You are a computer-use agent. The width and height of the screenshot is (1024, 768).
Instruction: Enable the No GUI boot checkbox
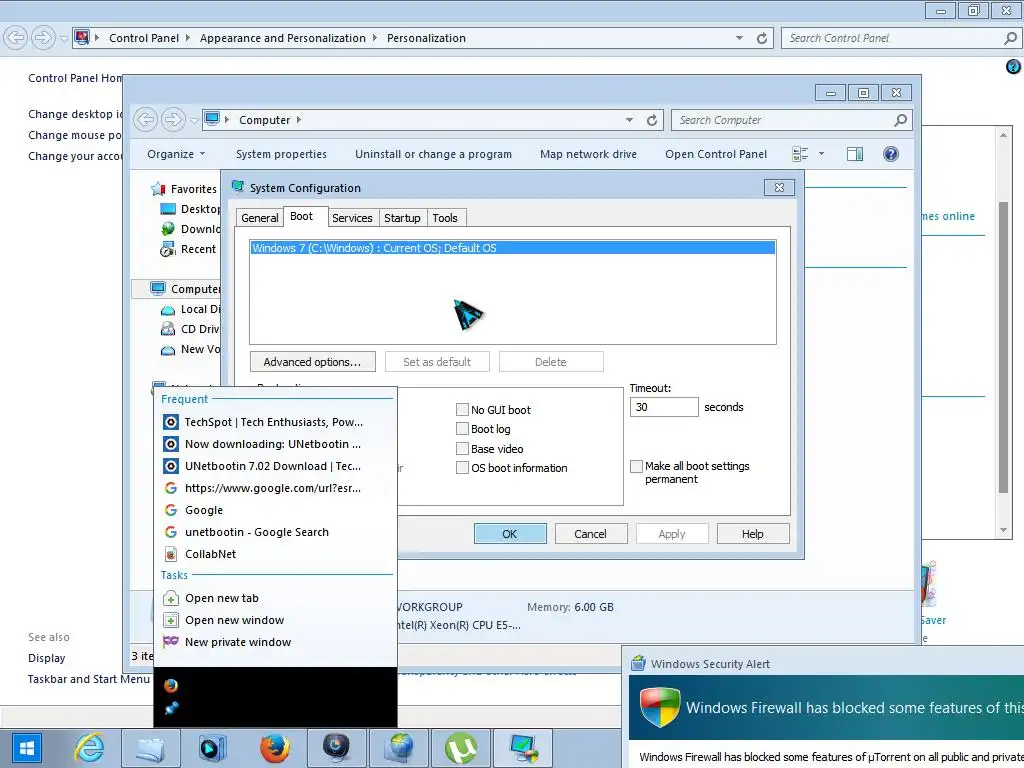pyautogui.click(x=462, y=409)
